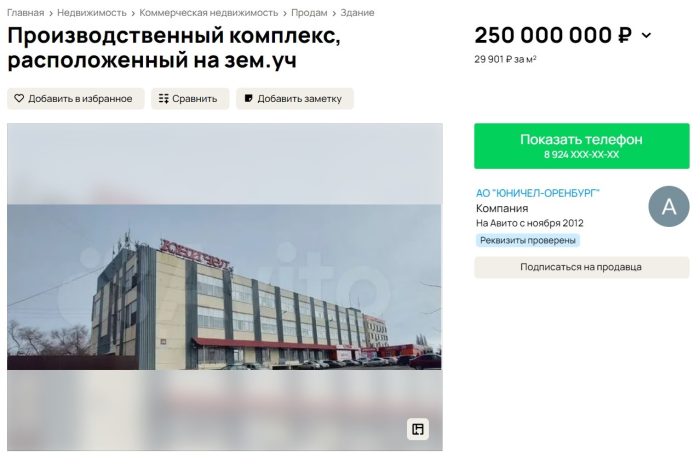Image resolution: width=700 pixels, height=467 pixels.
Task: Show the seller phone number
Action: pyautogui.click(x=582, y=146)
